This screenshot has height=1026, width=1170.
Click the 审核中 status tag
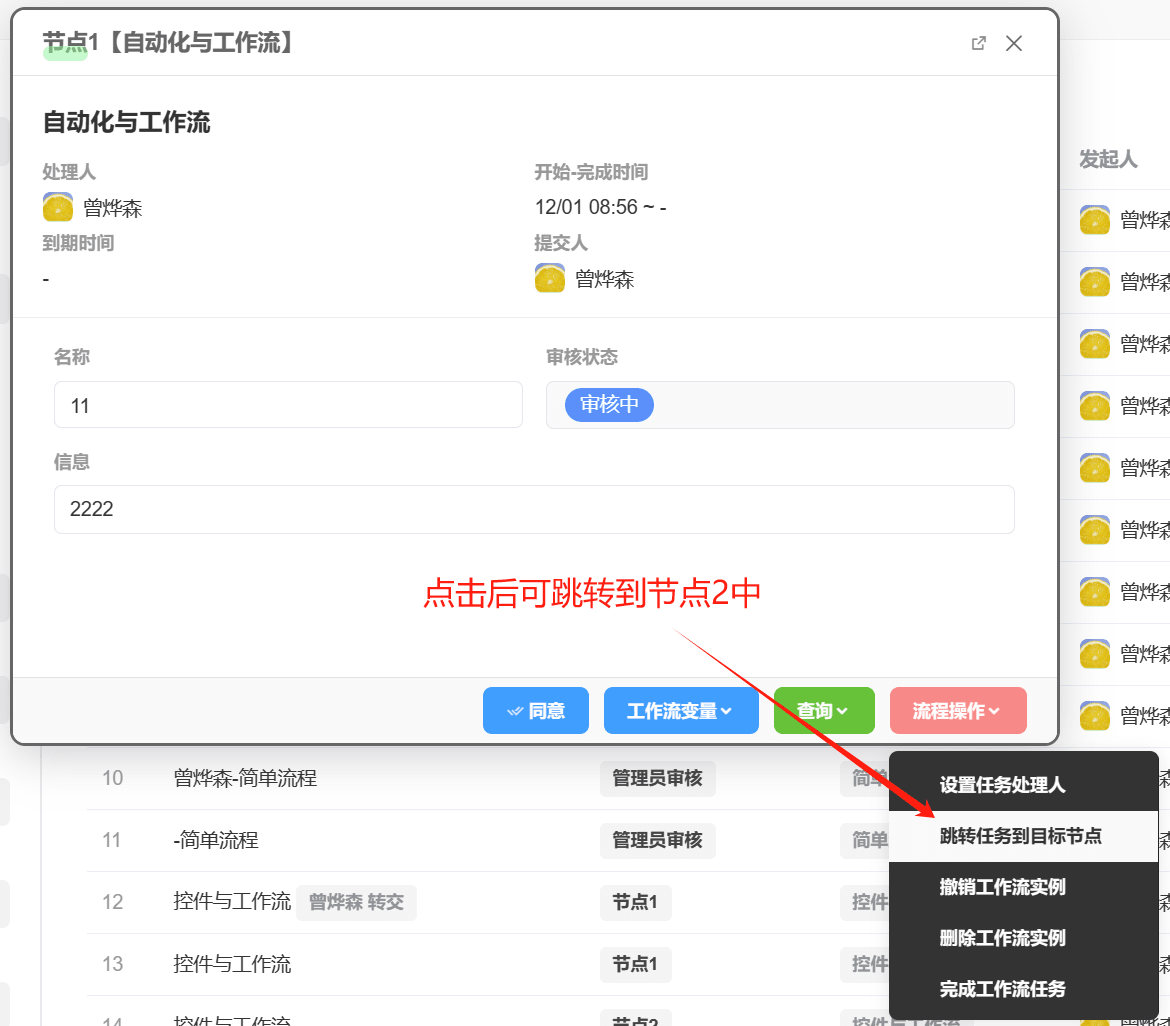tap(609, 405)
